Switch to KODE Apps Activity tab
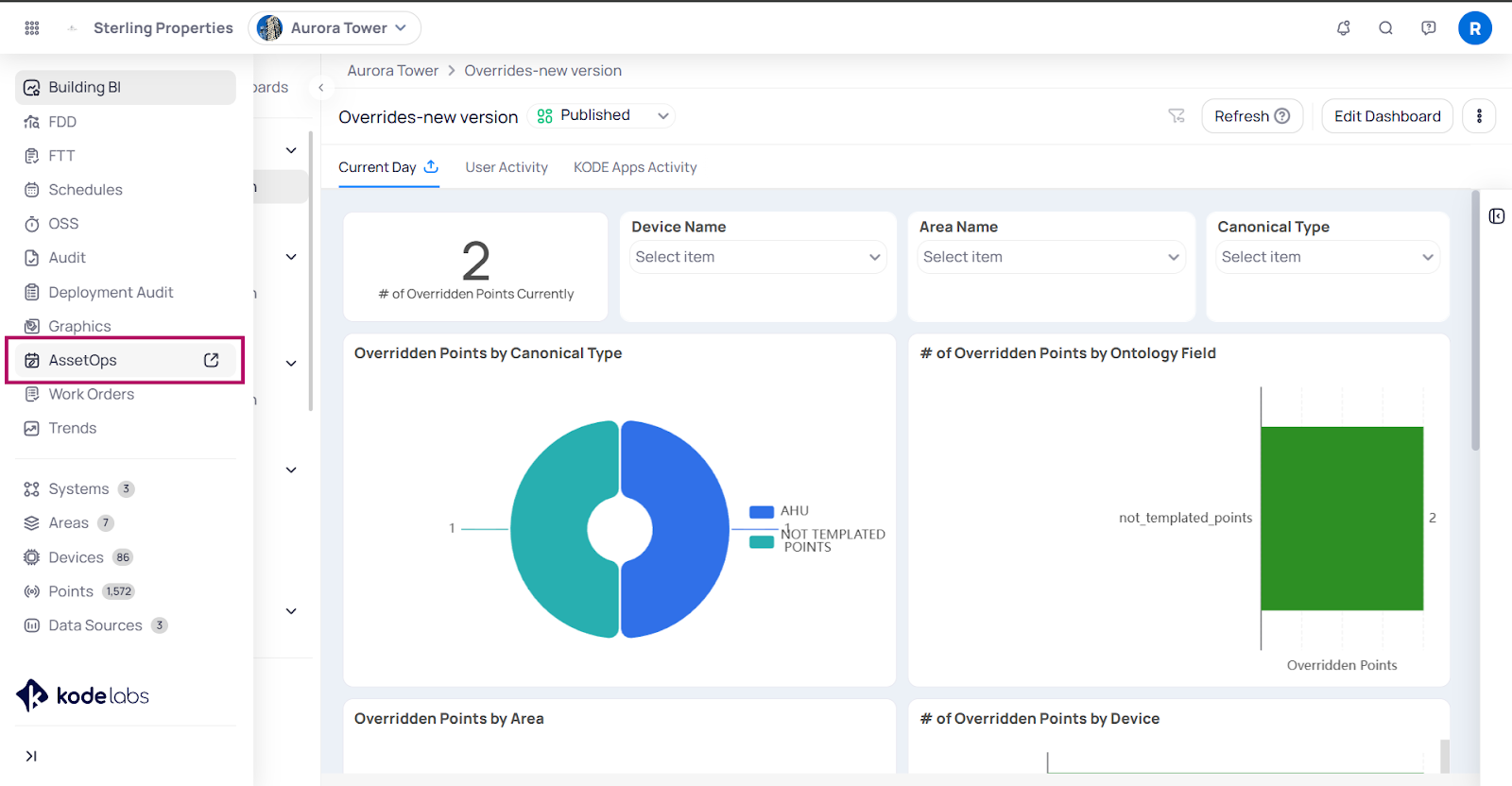The width and height of the screenshot is (1512, 786). pos(635,167)
